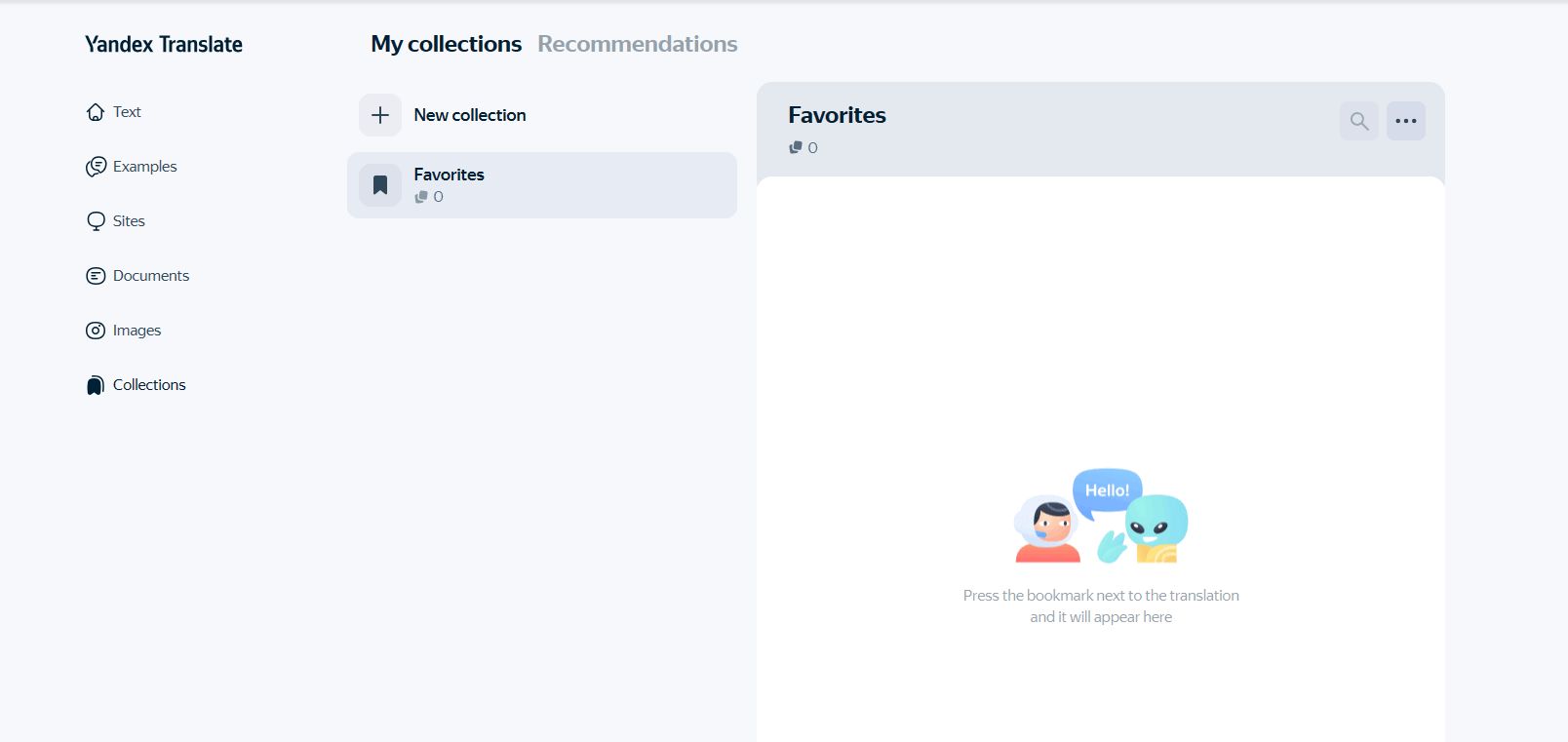
Task: Click the Text house icon
Action: (96, 112)
